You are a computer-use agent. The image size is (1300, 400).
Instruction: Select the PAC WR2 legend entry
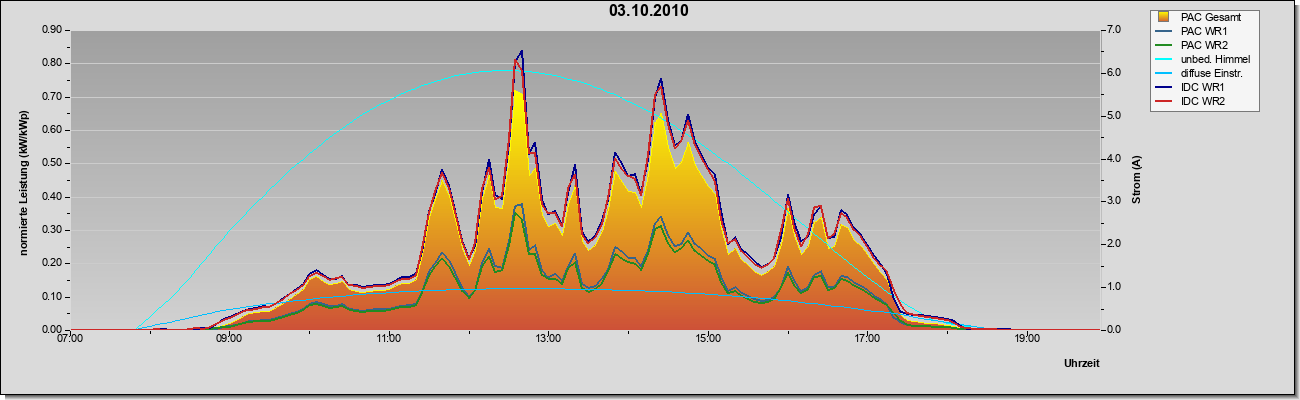point(1201,45)
